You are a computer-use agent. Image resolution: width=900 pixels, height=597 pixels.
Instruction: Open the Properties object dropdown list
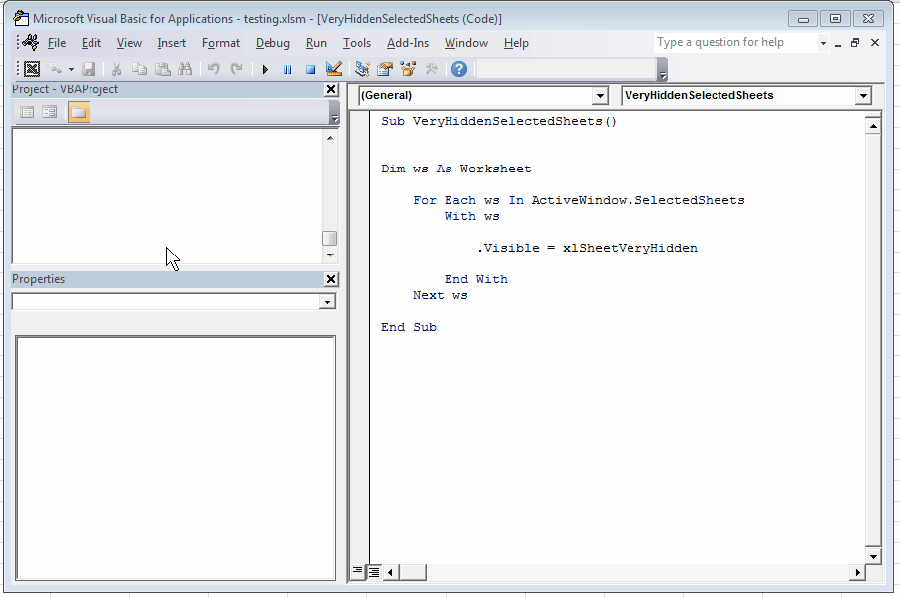(x=327, y=302)
